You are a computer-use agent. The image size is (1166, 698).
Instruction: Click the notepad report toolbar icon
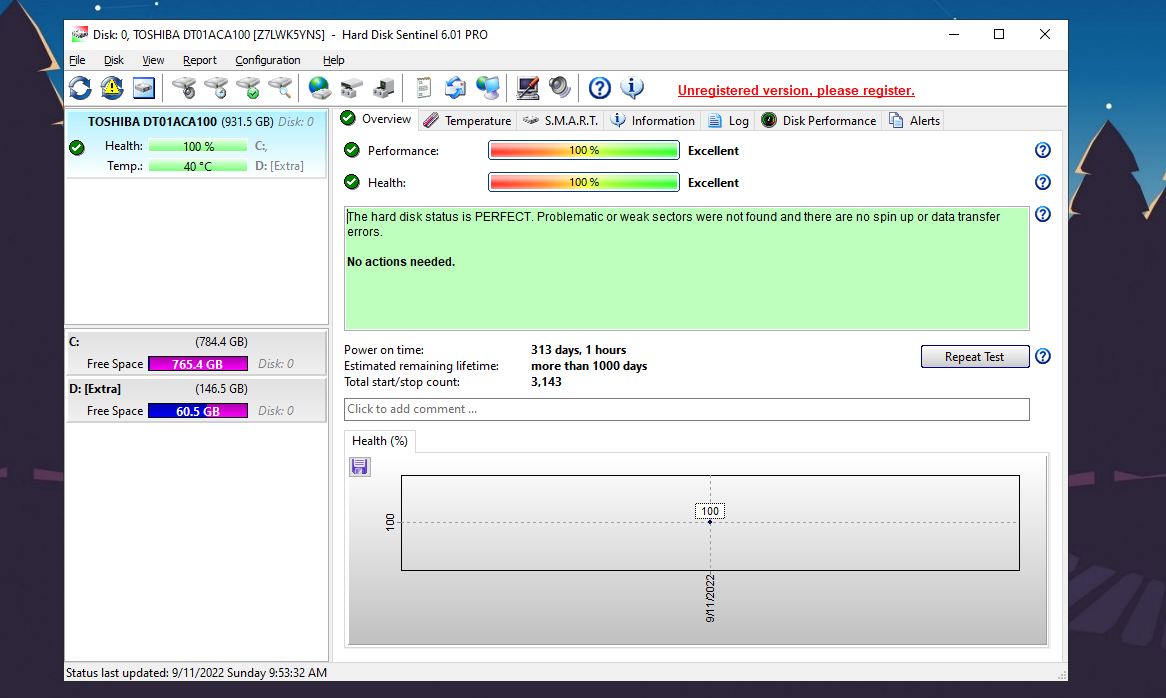tap(423, 88)
